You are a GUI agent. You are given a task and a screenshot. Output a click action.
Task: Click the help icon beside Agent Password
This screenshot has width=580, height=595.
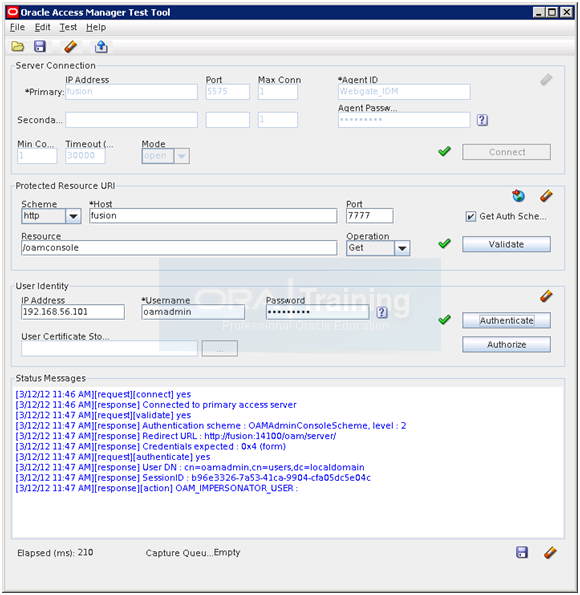click(482, 120)
